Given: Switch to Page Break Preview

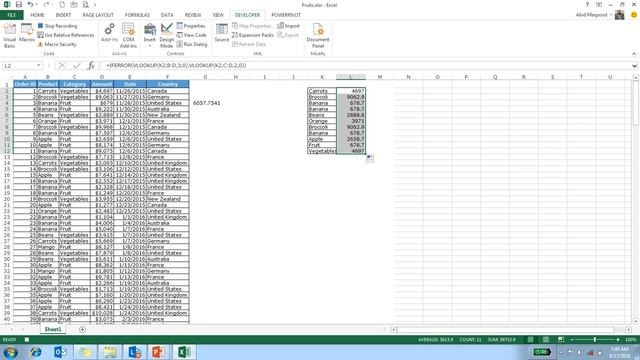Looking at the screenshot, I should click(x=561, y=340).
